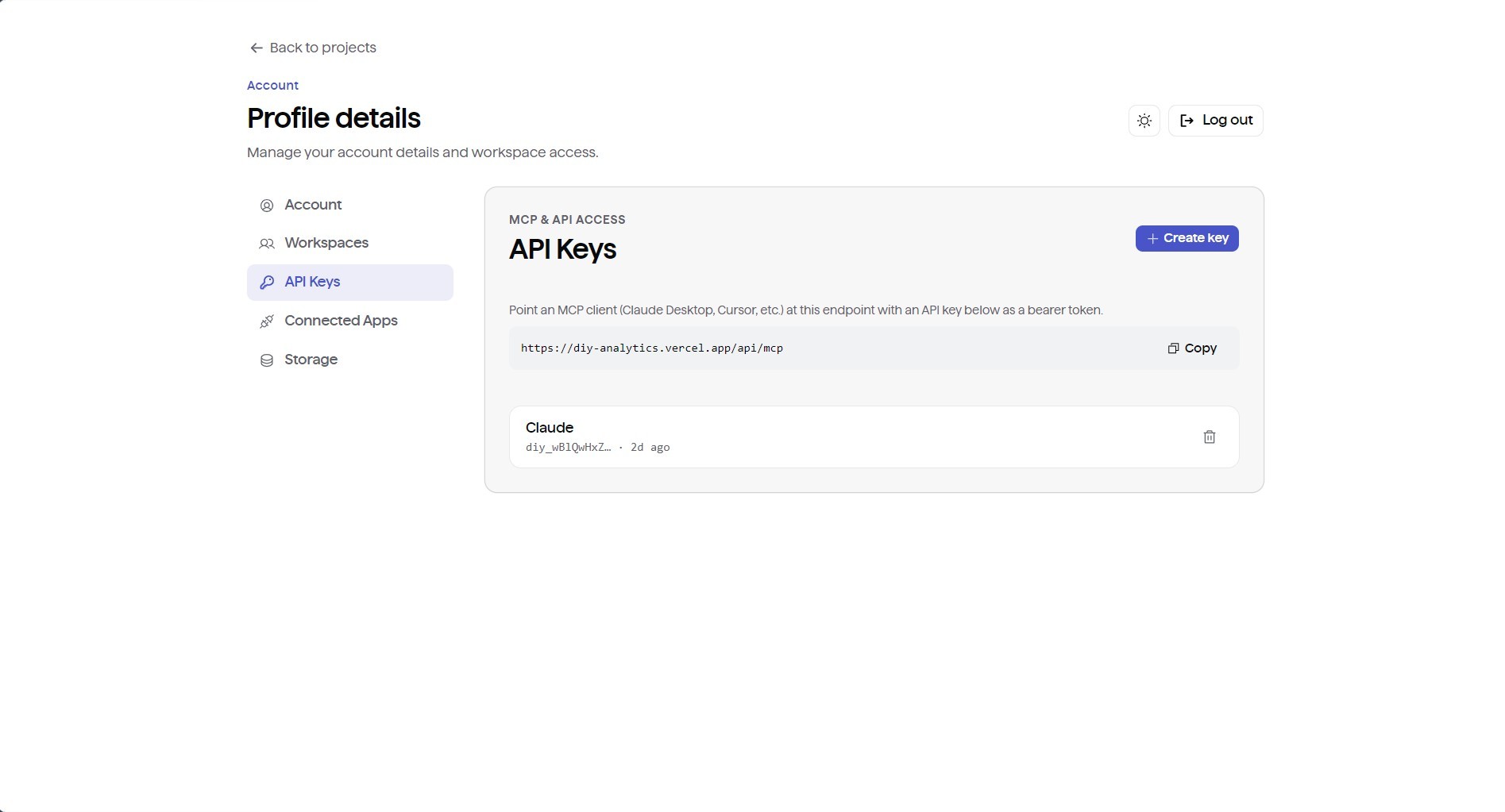1505x812 pixels.
Task: Go back to projects link
Action: tap(312, 48)
